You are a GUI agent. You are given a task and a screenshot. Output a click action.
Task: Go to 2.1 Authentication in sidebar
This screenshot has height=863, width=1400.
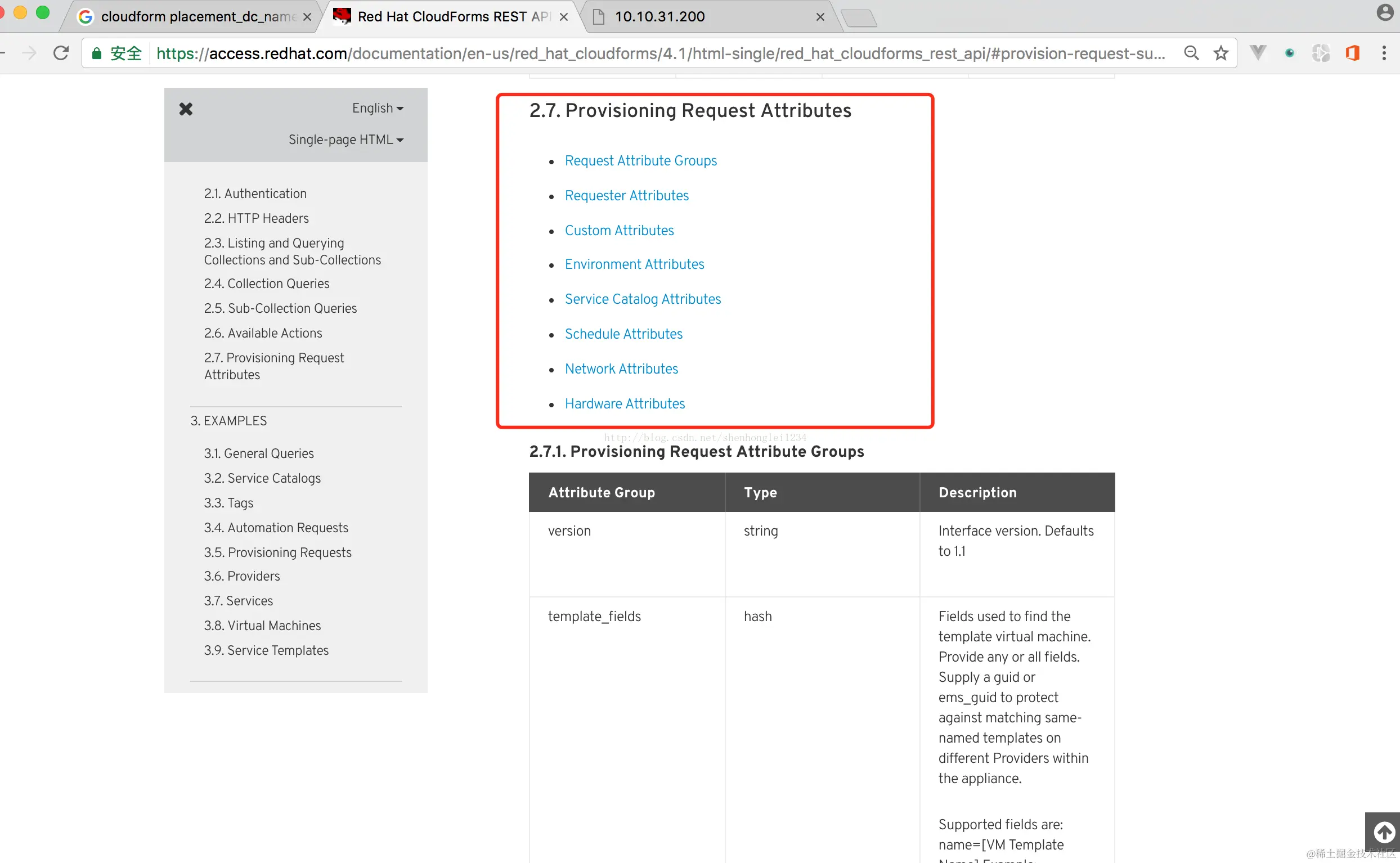coord(255,194)
